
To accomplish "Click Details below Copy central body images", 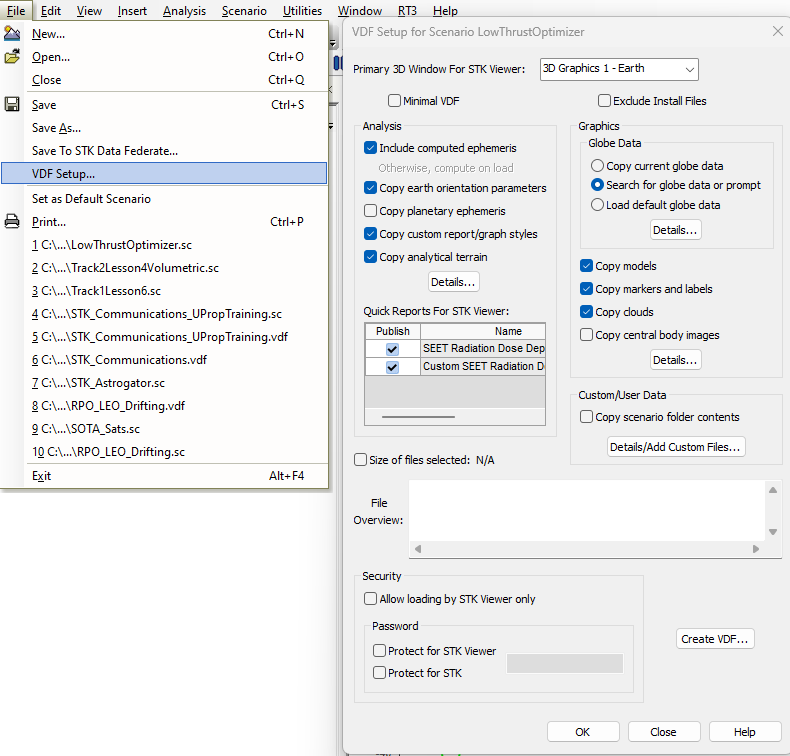I will [675, 360].
